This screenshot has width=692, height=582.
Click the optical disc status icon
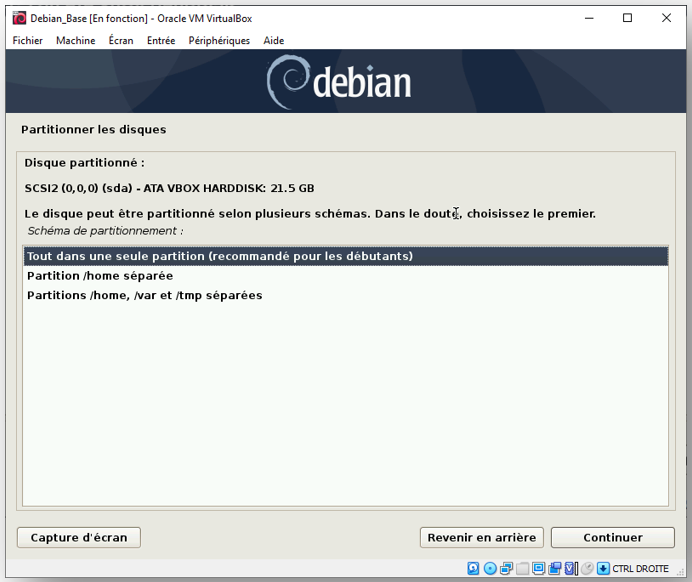tap(490, 568)
